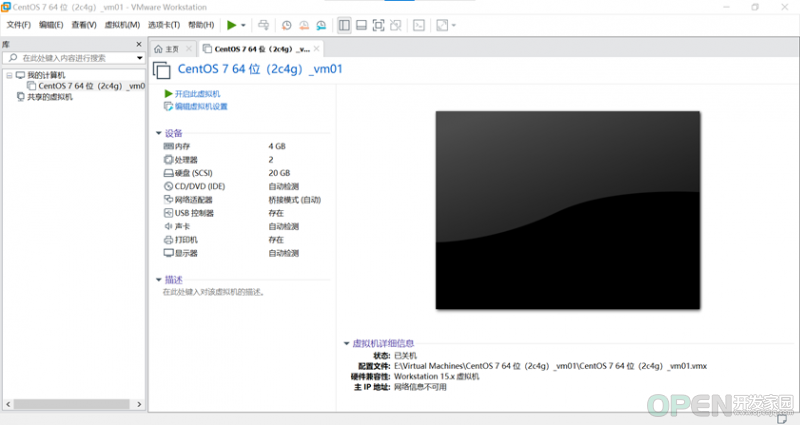The height and width of the screenshot is (425, 800).
Task: Enter full screen mode icon
Action: (x=379, y=25)
